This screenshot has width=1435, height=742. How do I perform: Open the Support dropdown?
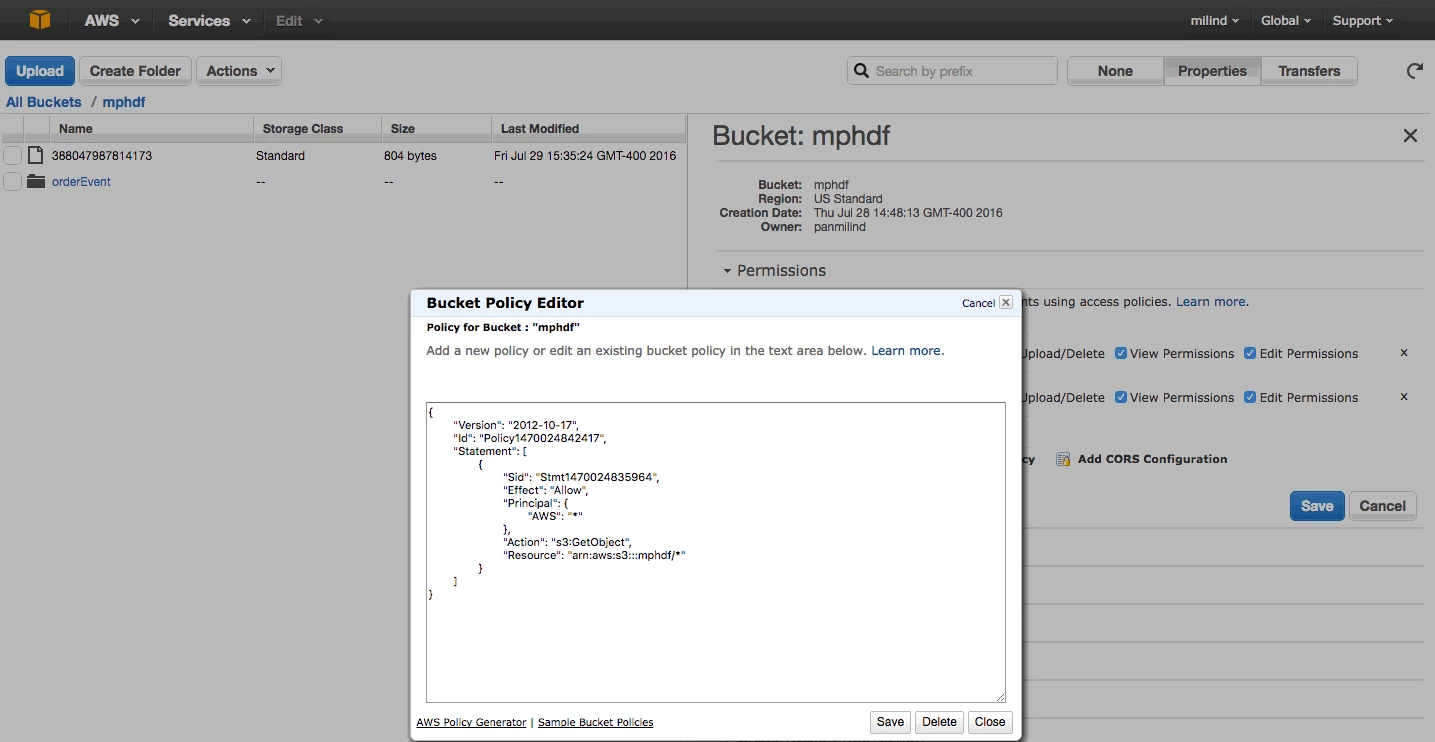1362,20
